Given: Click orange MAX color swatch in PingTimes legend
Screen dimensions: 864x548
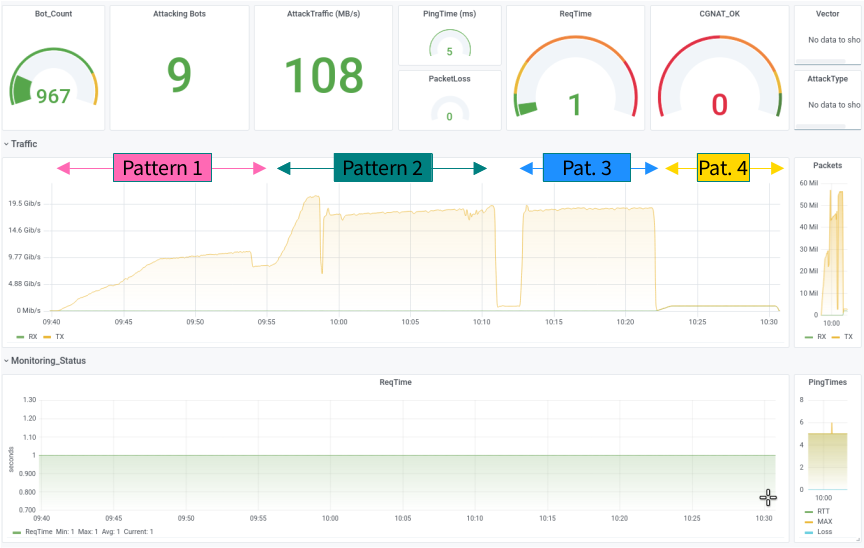Looking at the screenshot, I should [809, 522].
